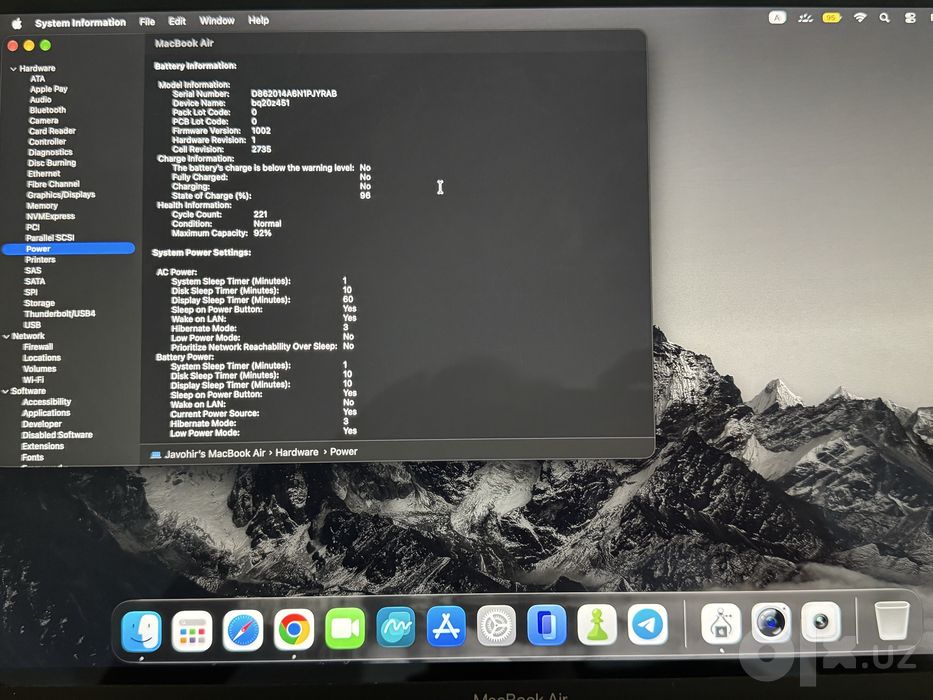
Task: Collapse the Software section chevron
Action: click(x=5, y=392)
